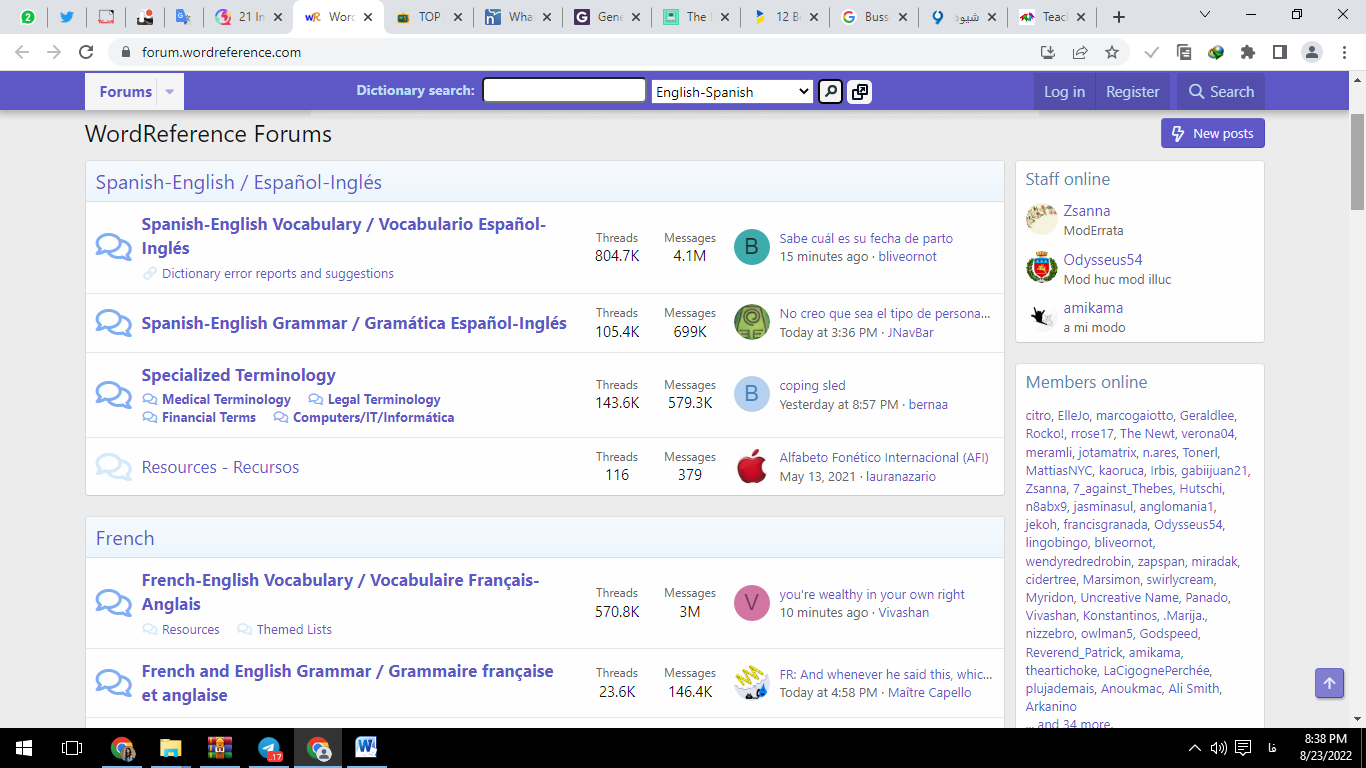Click the New posts button

(x=1213, y=133)
